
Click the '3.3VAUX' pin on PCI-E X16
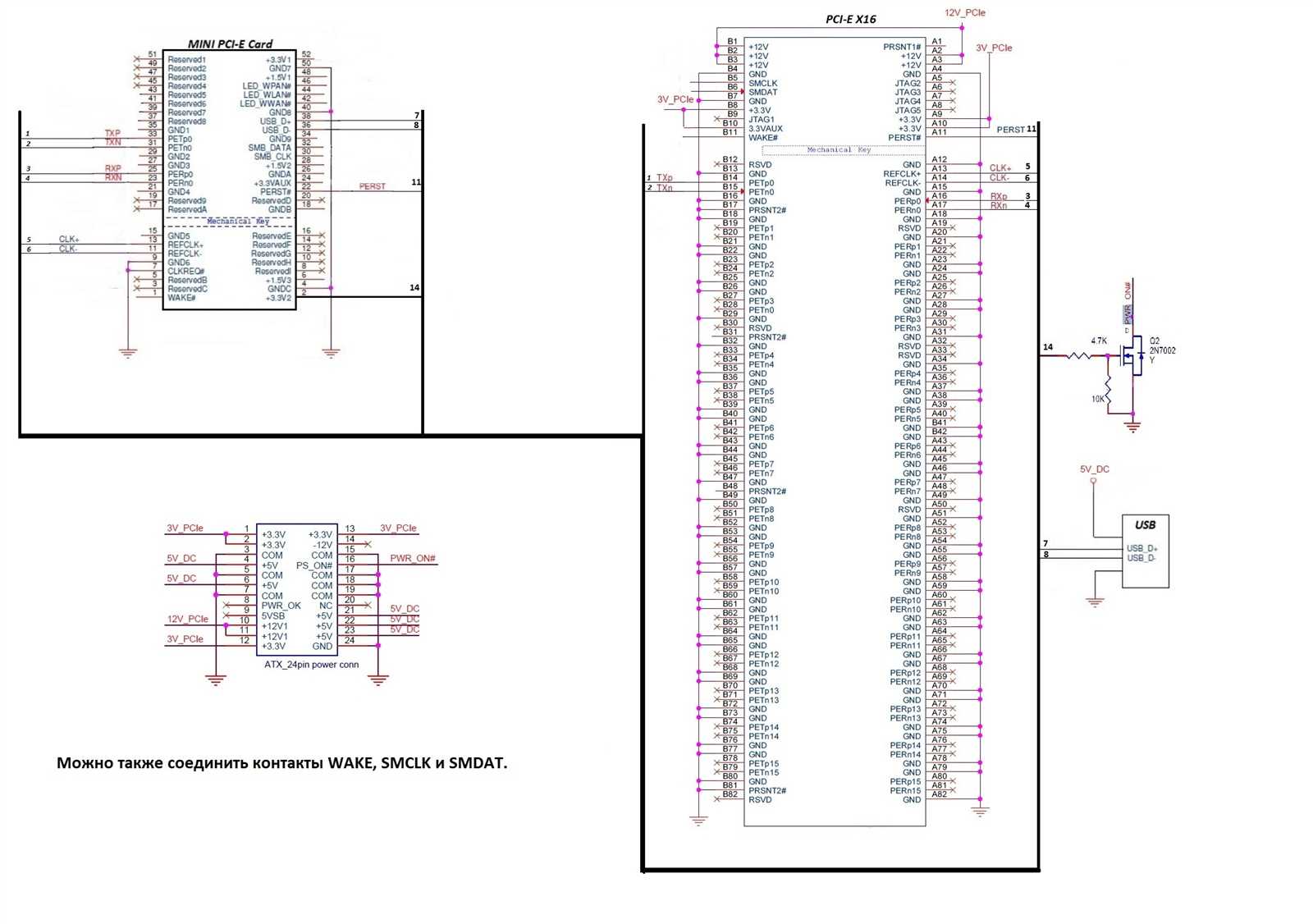coord(766,129)
